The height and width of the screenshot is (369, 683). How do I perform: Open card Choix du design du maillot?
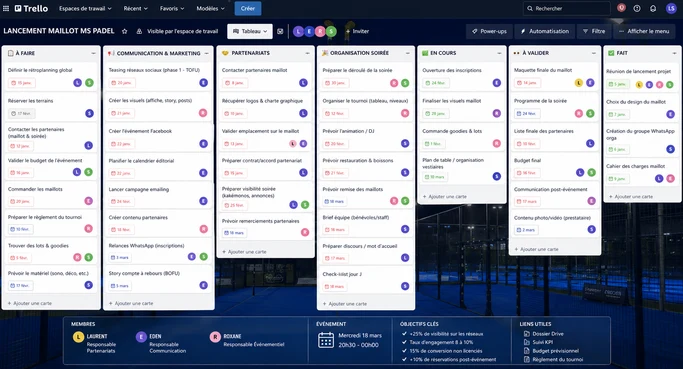tap(642, 108)
